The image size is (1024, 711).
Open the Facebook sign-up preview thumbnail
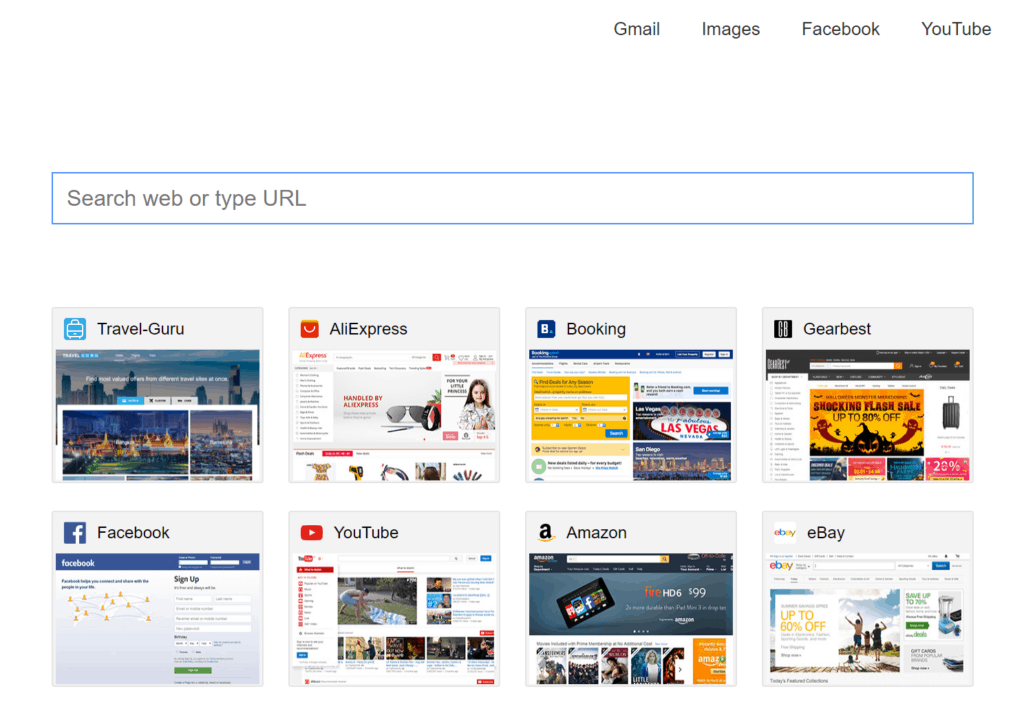point(157,619)
